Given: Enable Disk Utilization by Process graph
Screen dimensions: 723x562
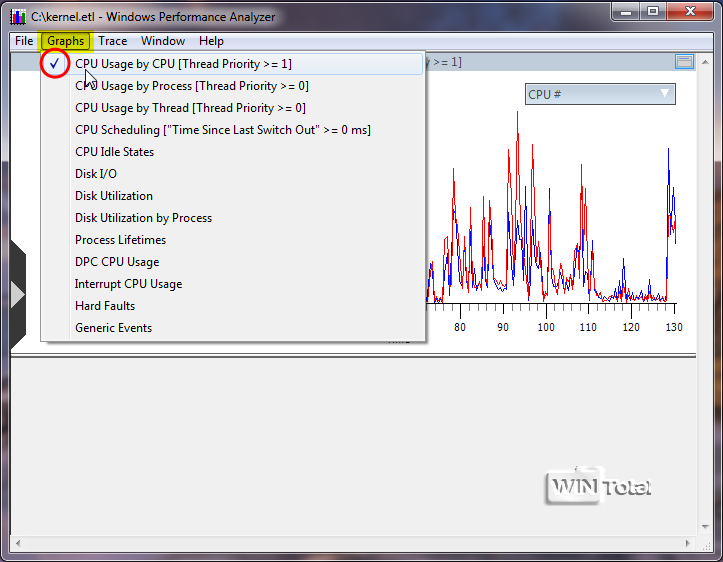Looking at the screenshot, I should click(x=232, y=218).
